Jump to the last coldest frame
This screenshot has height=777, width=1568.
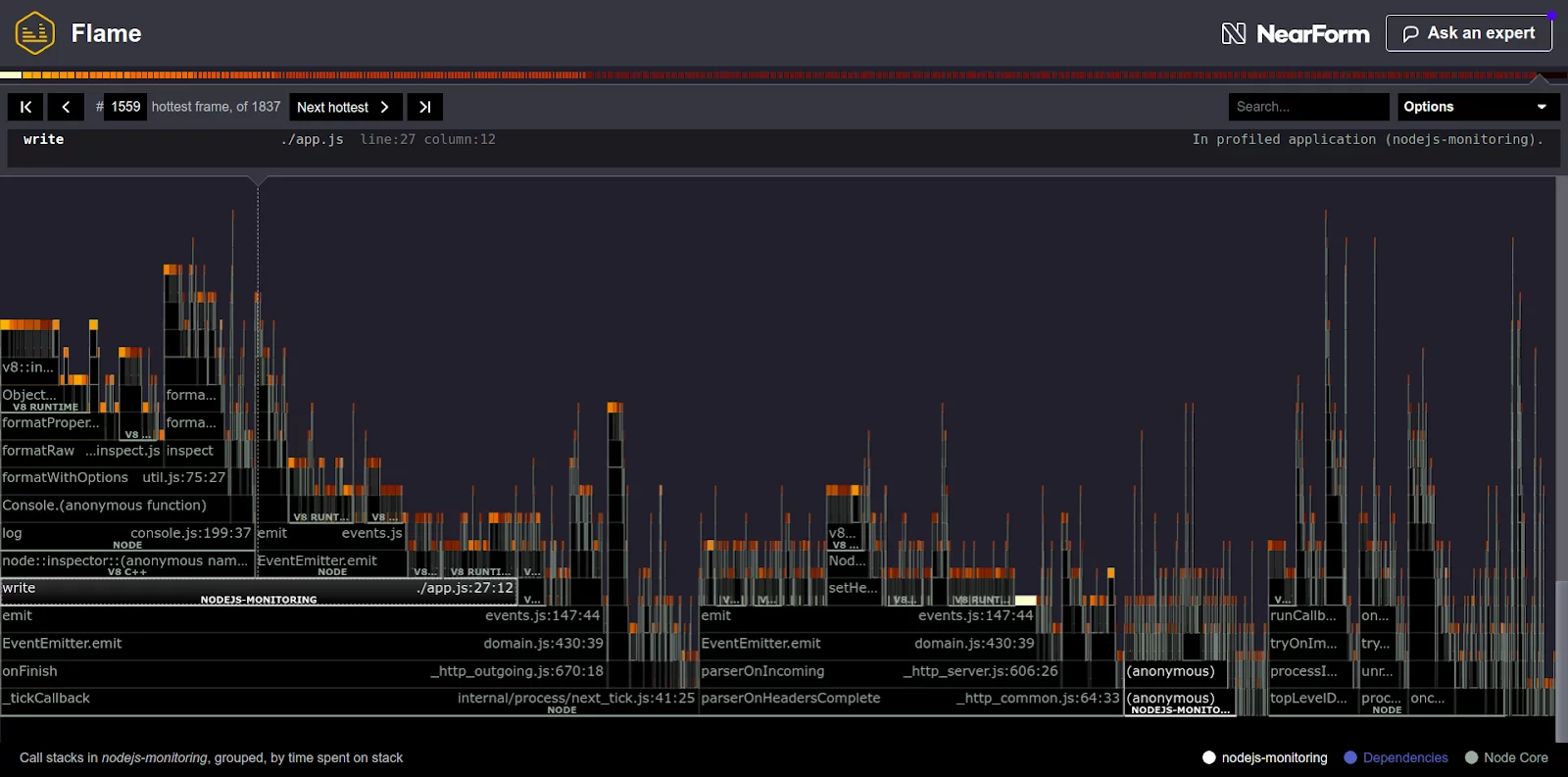[x=424, y=107]
